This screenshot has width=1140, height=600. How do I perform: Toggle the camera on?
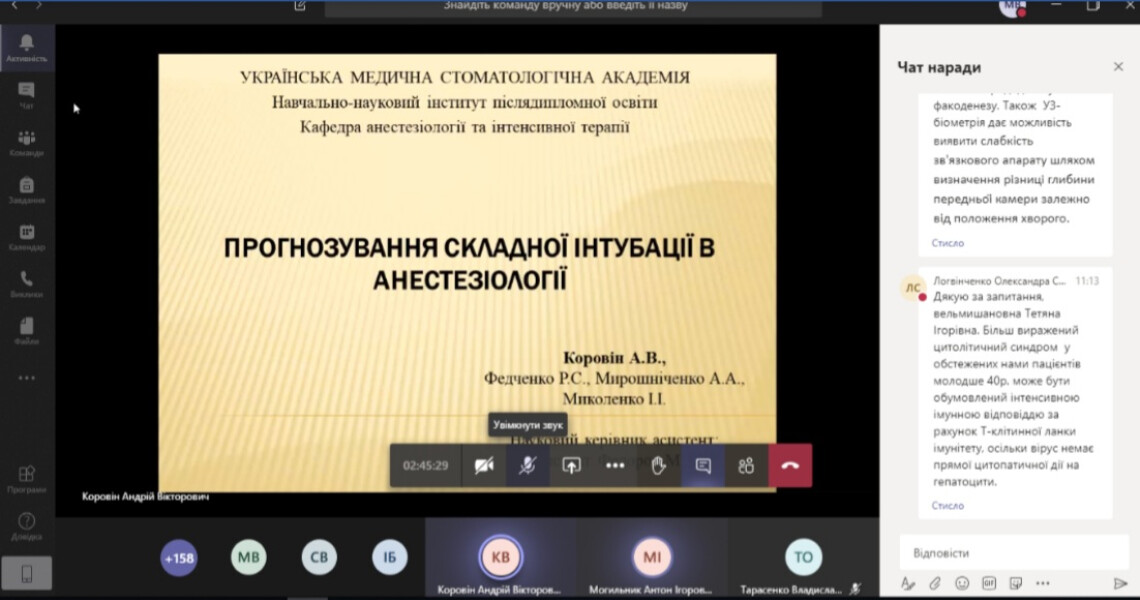tap(484, 466)
